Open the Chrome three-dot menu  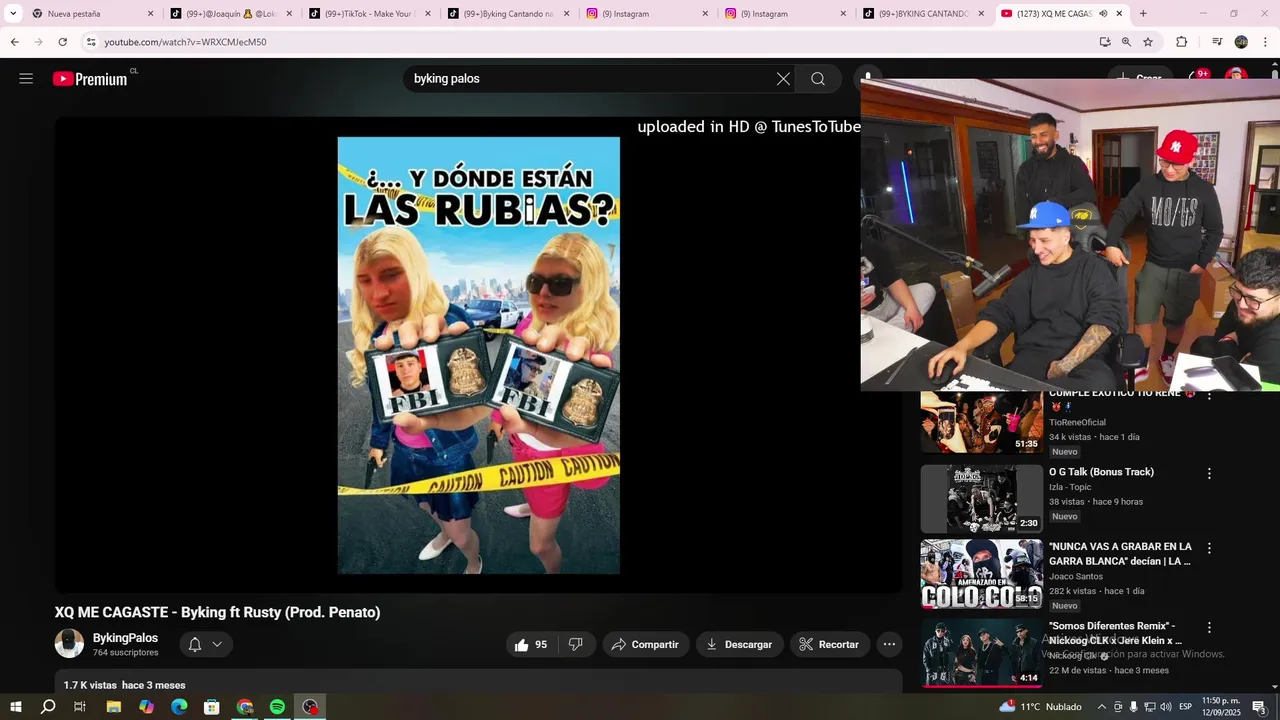(x=1265, y=42)
